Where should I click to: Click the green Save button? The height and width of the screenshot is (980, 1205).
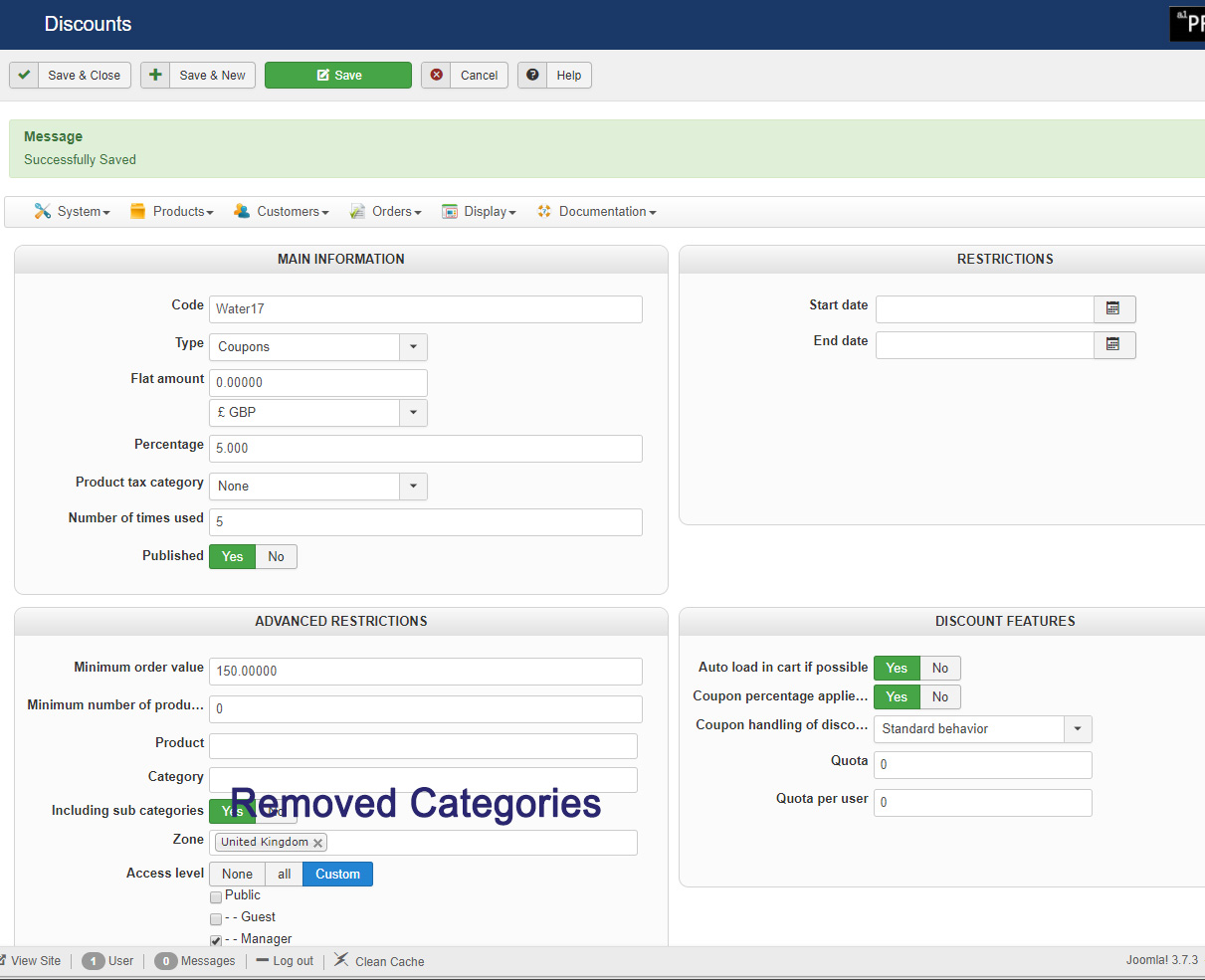coord(338,76)
